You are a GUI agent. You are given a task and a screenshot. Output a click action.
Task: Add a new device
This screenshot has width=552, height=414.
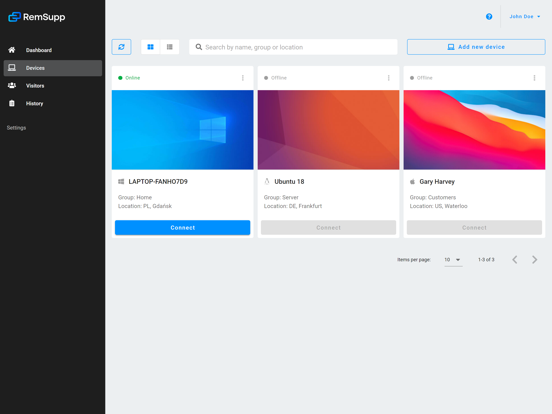(476, 47)
